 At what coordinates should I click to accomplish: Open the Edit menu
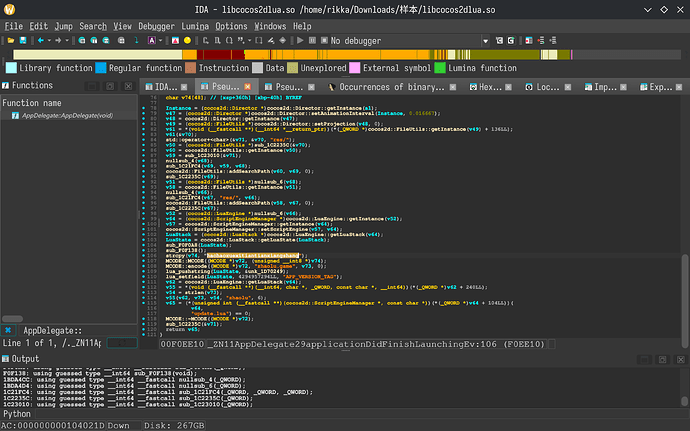[x=39, y=26]
